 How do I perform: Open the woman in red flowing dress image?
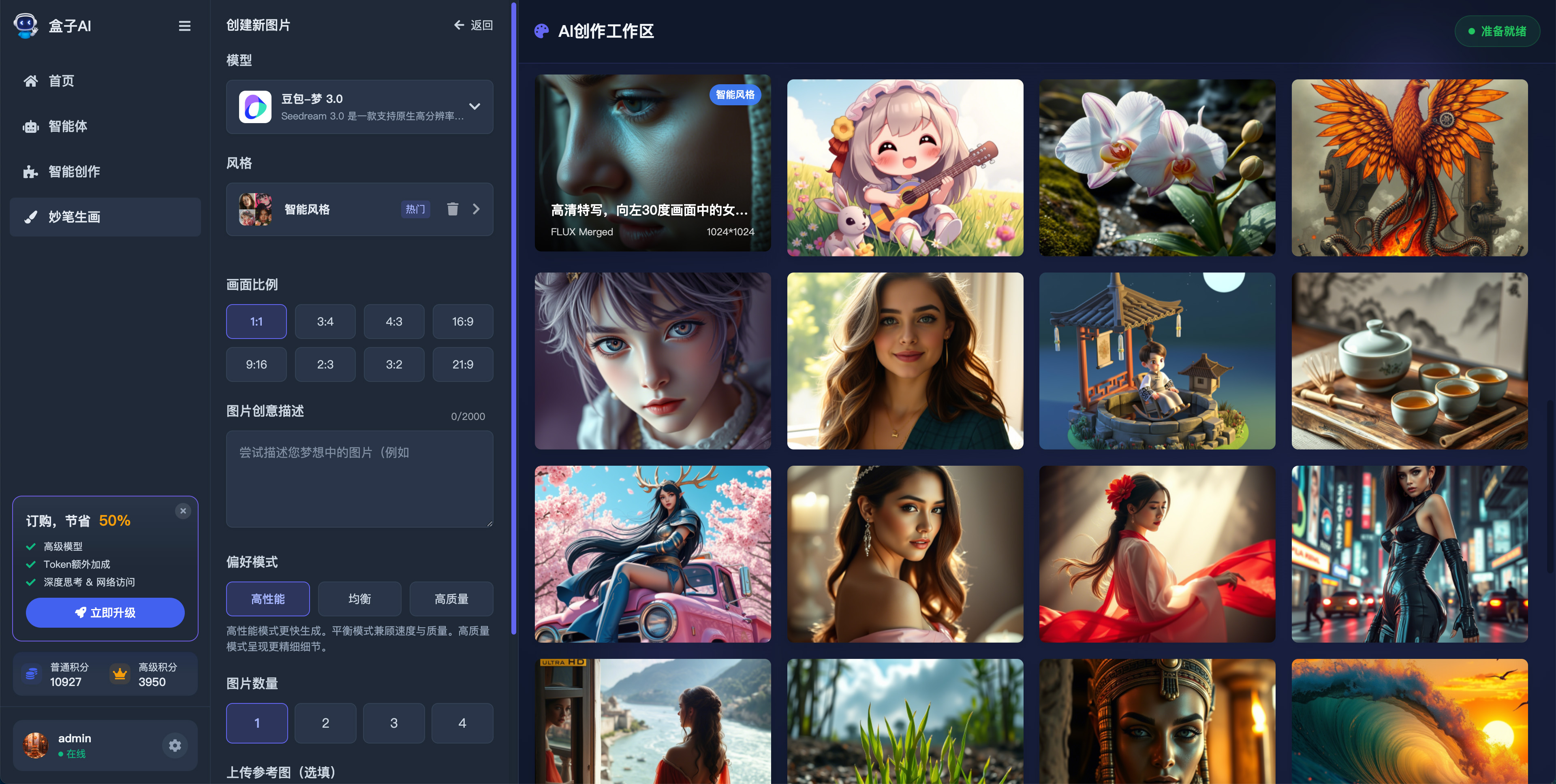1157,554
